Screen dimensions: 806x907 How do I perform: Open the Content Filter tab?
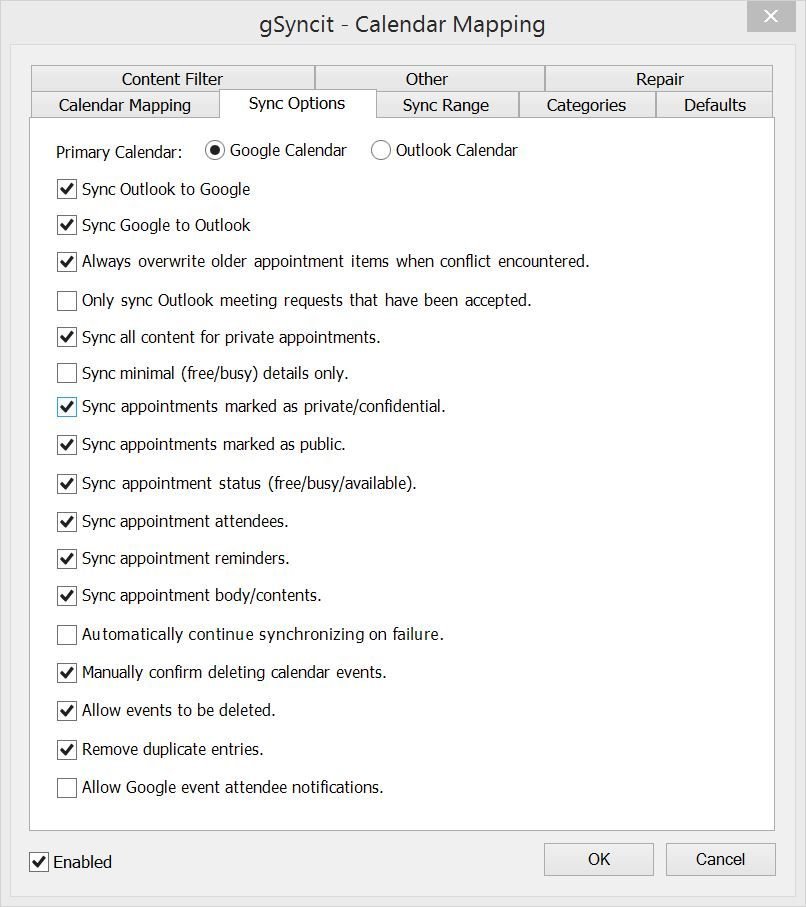tap(172, 78)
